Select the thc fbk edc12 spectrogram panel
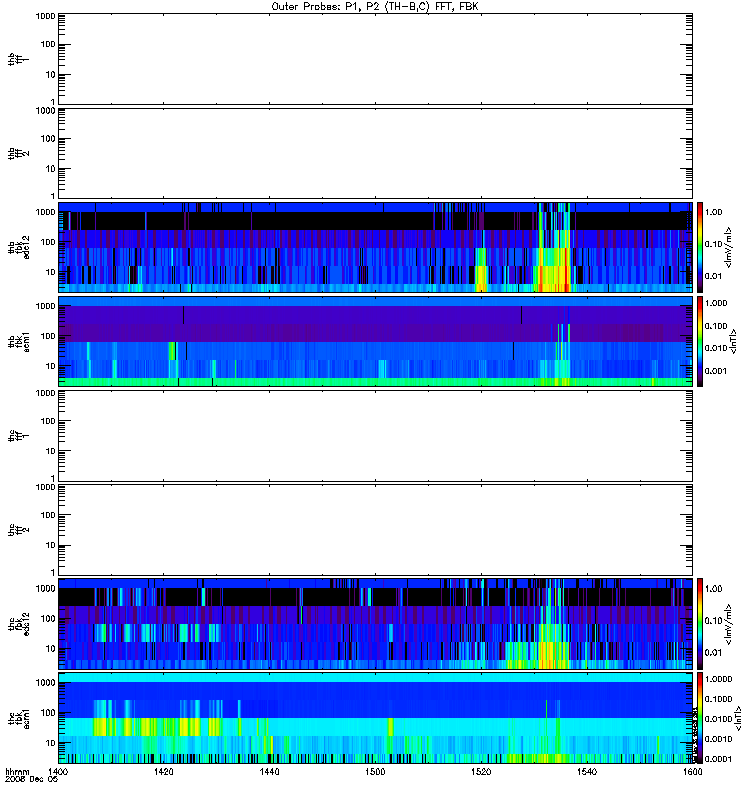 (x=376, y=623)
